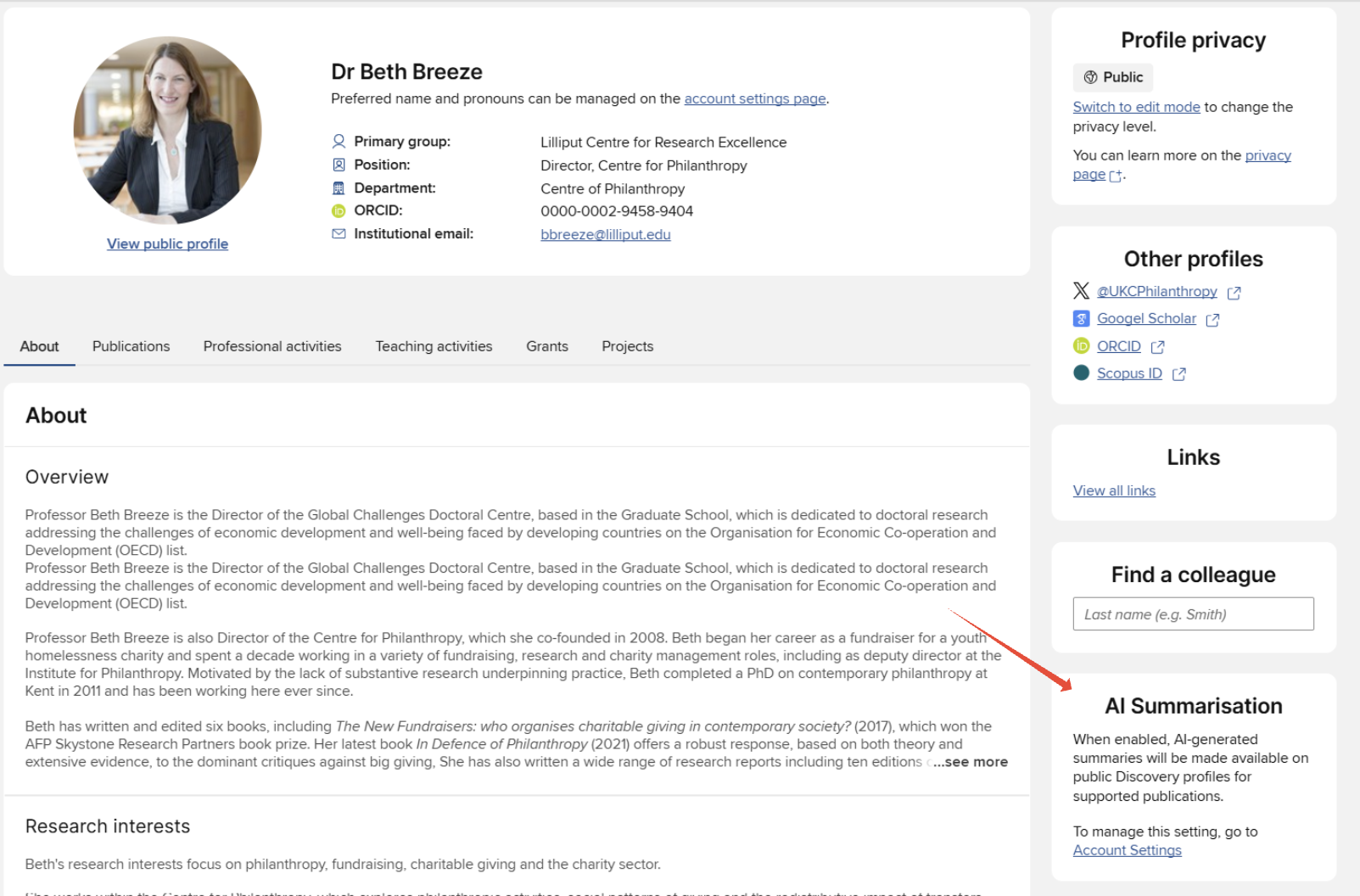Click the X (Twitter) logo icon
The width and height of the screenshot is (1360, 896).
[x=1081, y=291]
